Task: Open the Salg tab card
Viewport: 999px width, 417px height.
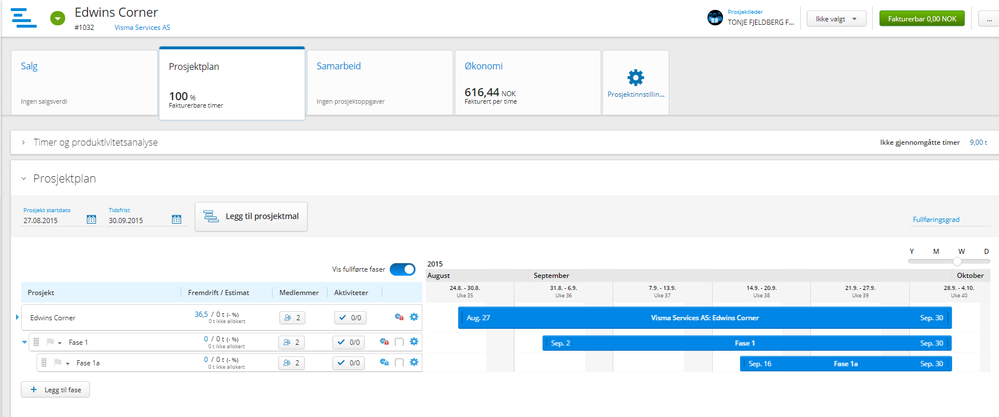Action: coord(84,83)
